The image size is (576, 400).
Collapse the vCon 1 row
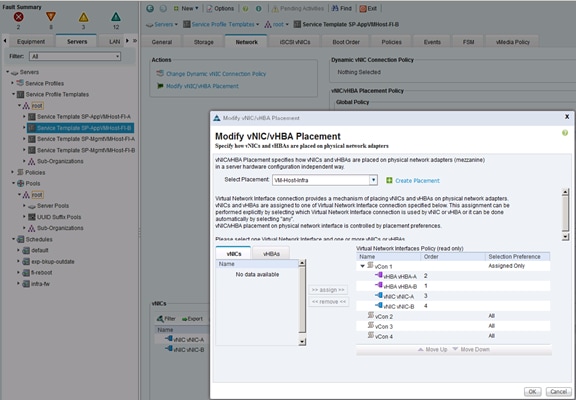point(362,266)
